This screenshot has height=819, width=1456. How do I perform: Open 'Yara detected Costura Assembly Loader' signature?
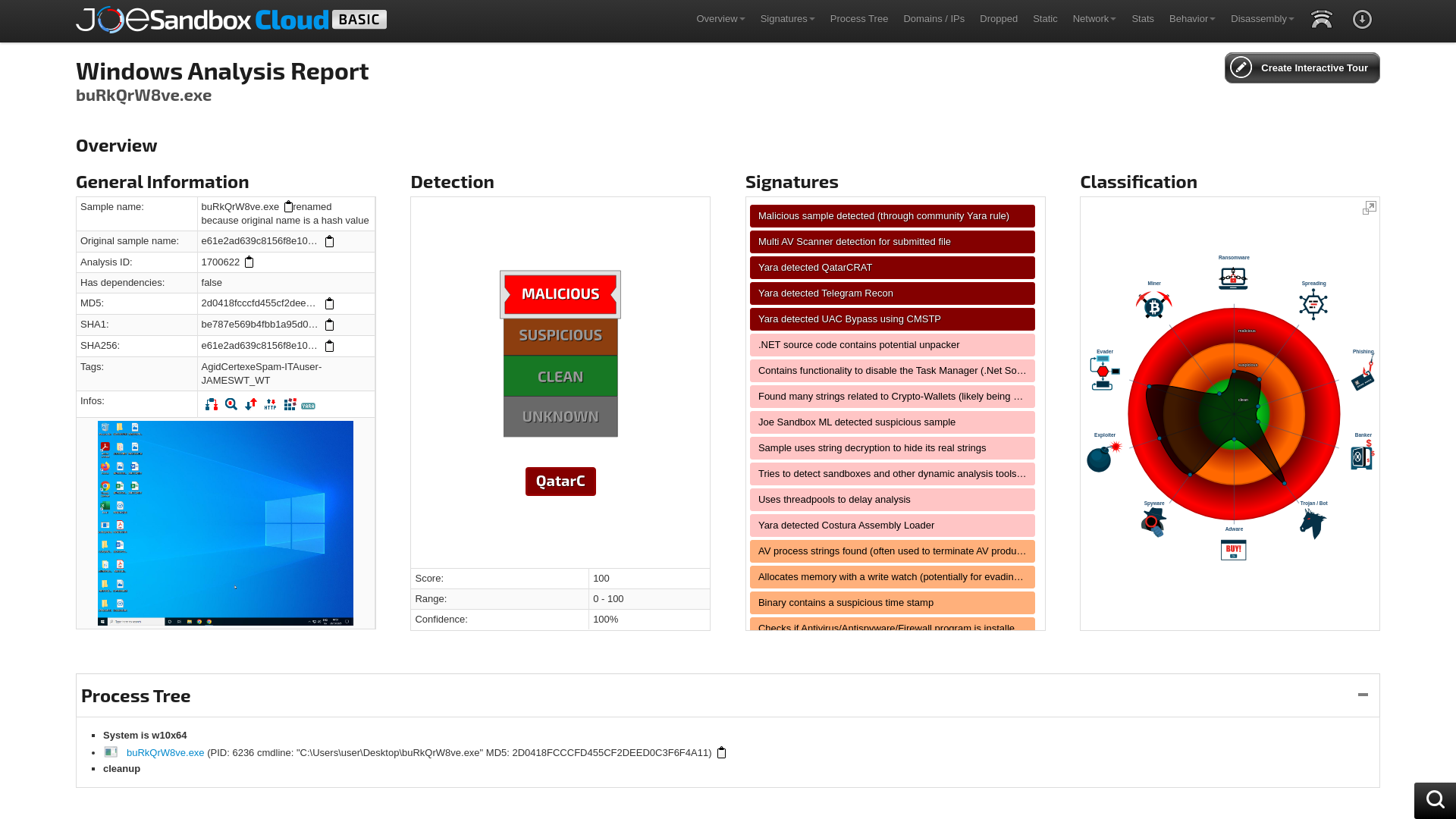tap(892, 526)
